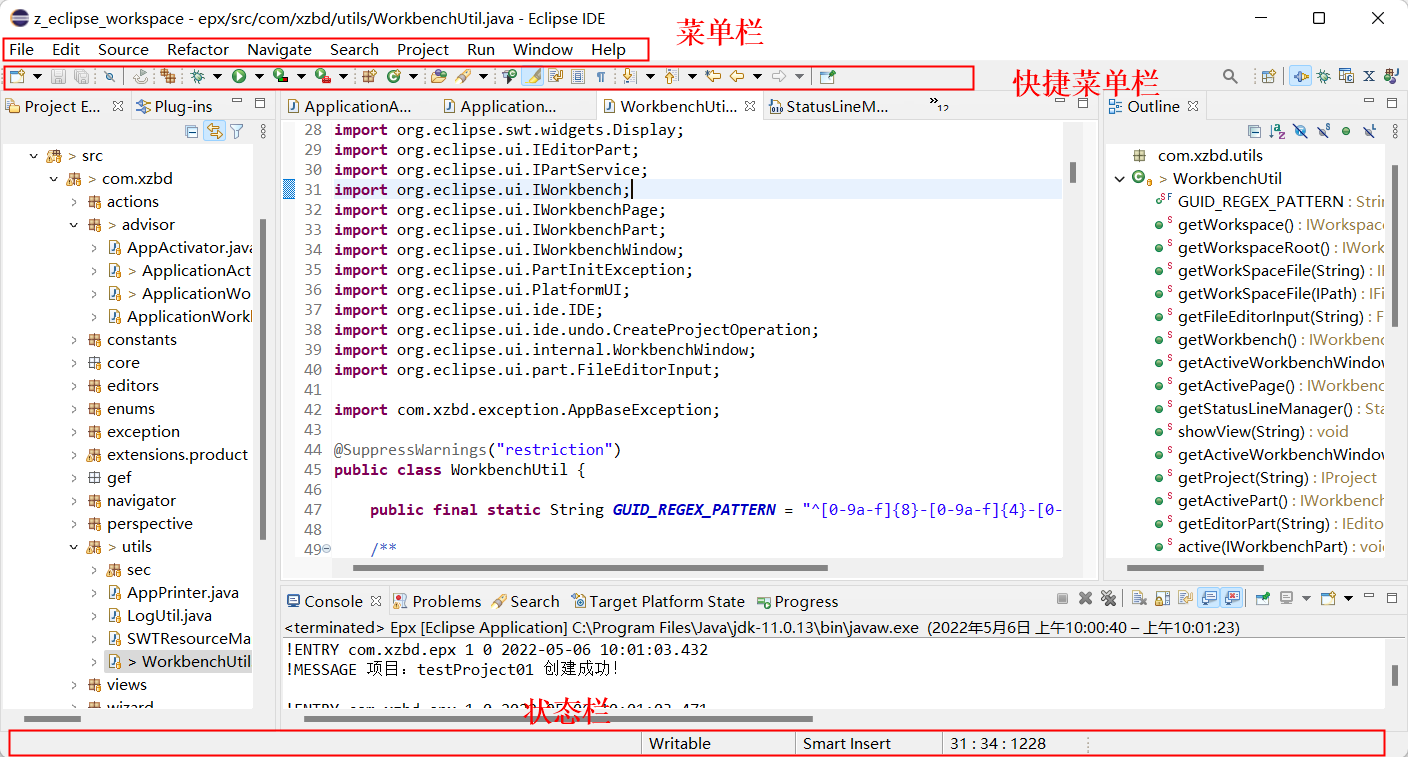Expand the actions package node
Image resolution: width=1408 pixels, height=757 pixels.
[74, 202]
